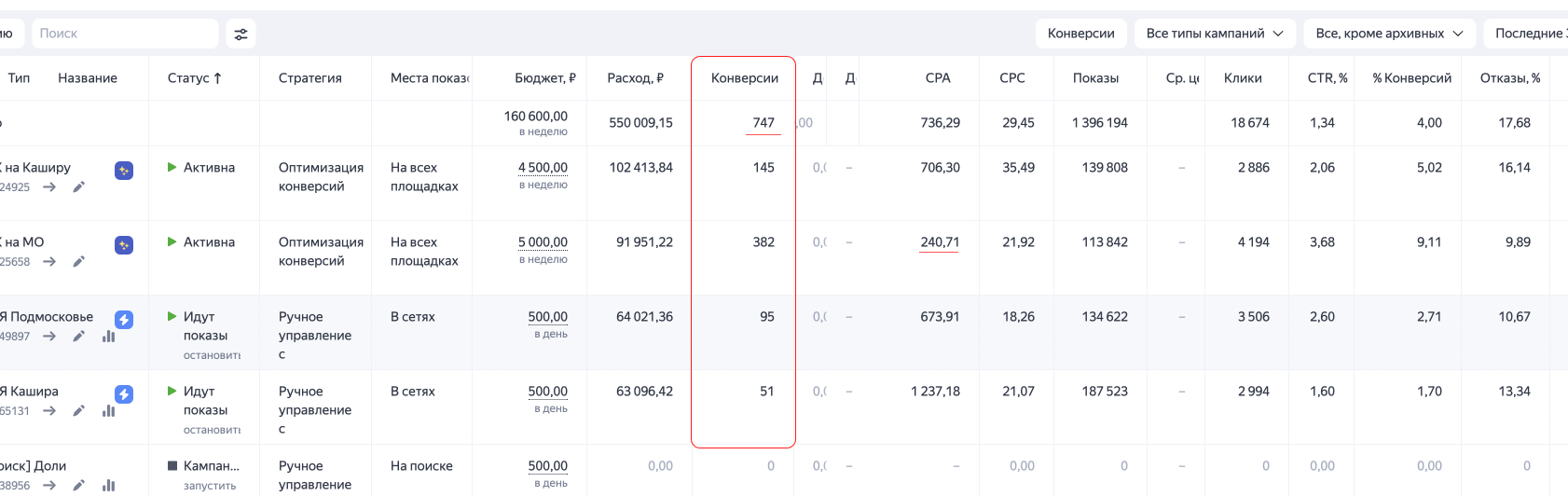Stop impressions via остановить under Подмосковье status
The image size is (1568, 496).
click(x=212, y=355)
